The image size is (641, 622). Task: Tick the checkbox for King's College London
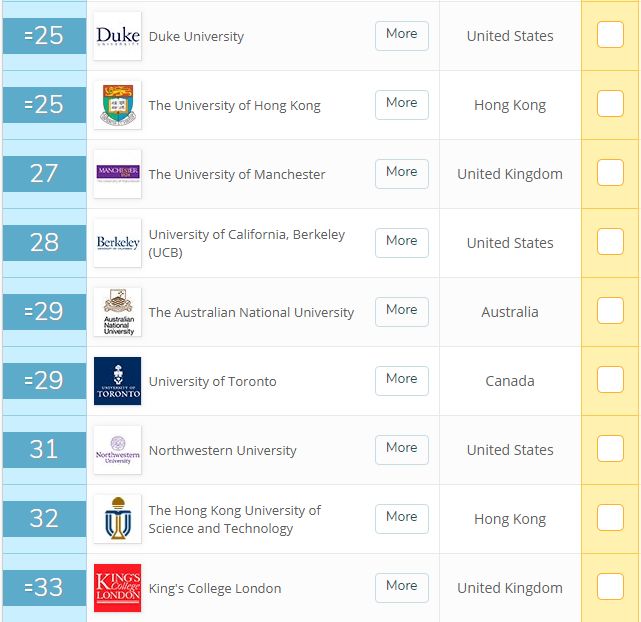pyautogui.click(x=610, y=587)
